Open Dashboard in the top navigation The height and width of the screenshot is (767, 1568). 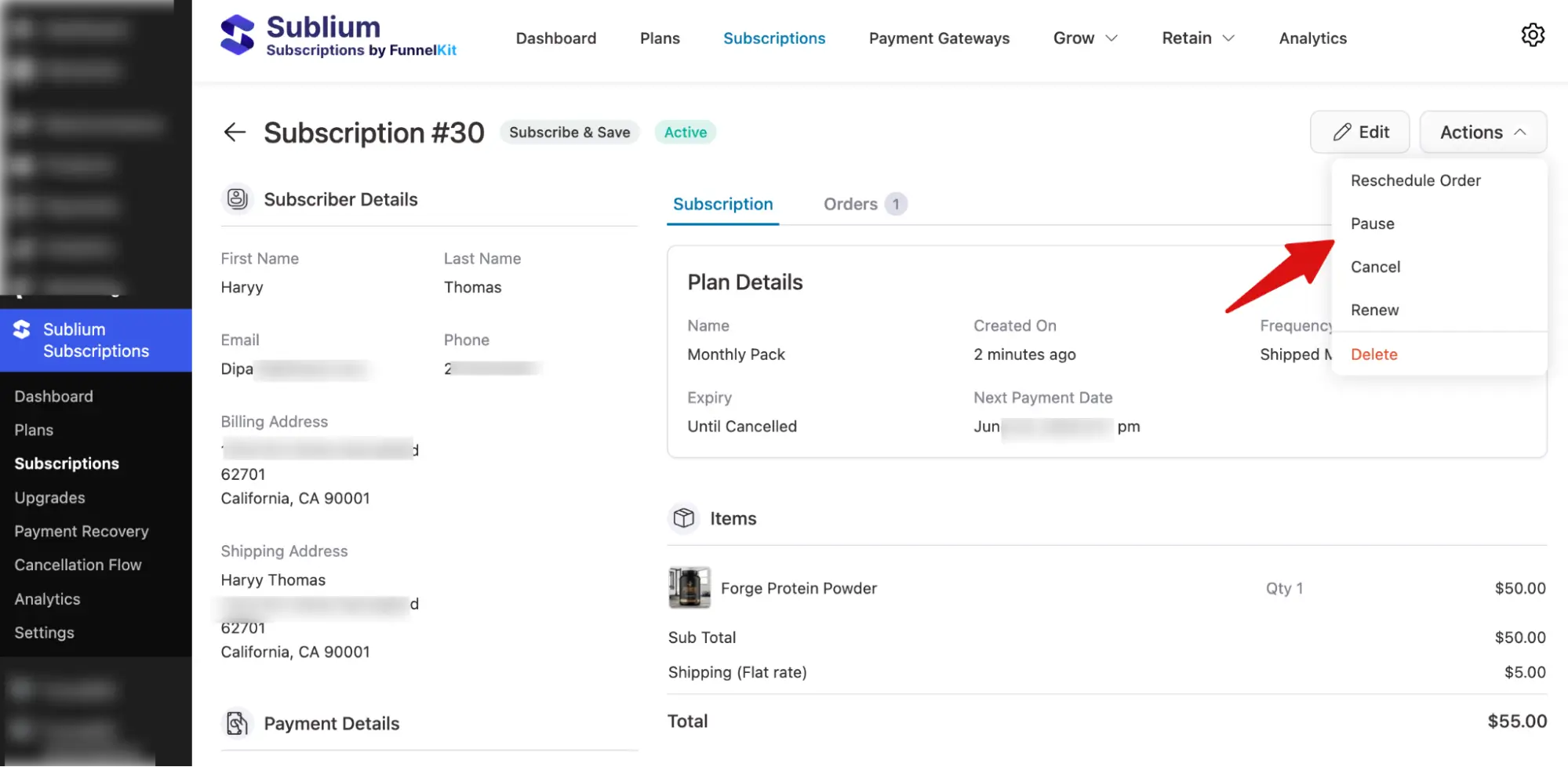556,38
